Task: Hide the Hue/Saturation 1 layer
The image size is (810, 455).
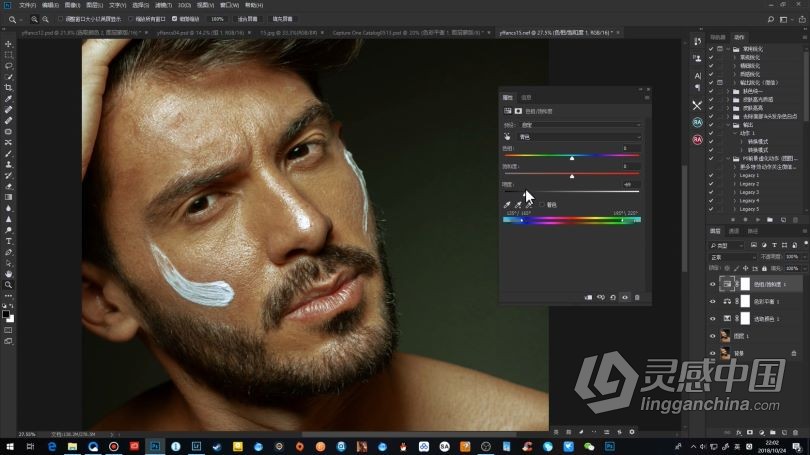Action: 713,284
